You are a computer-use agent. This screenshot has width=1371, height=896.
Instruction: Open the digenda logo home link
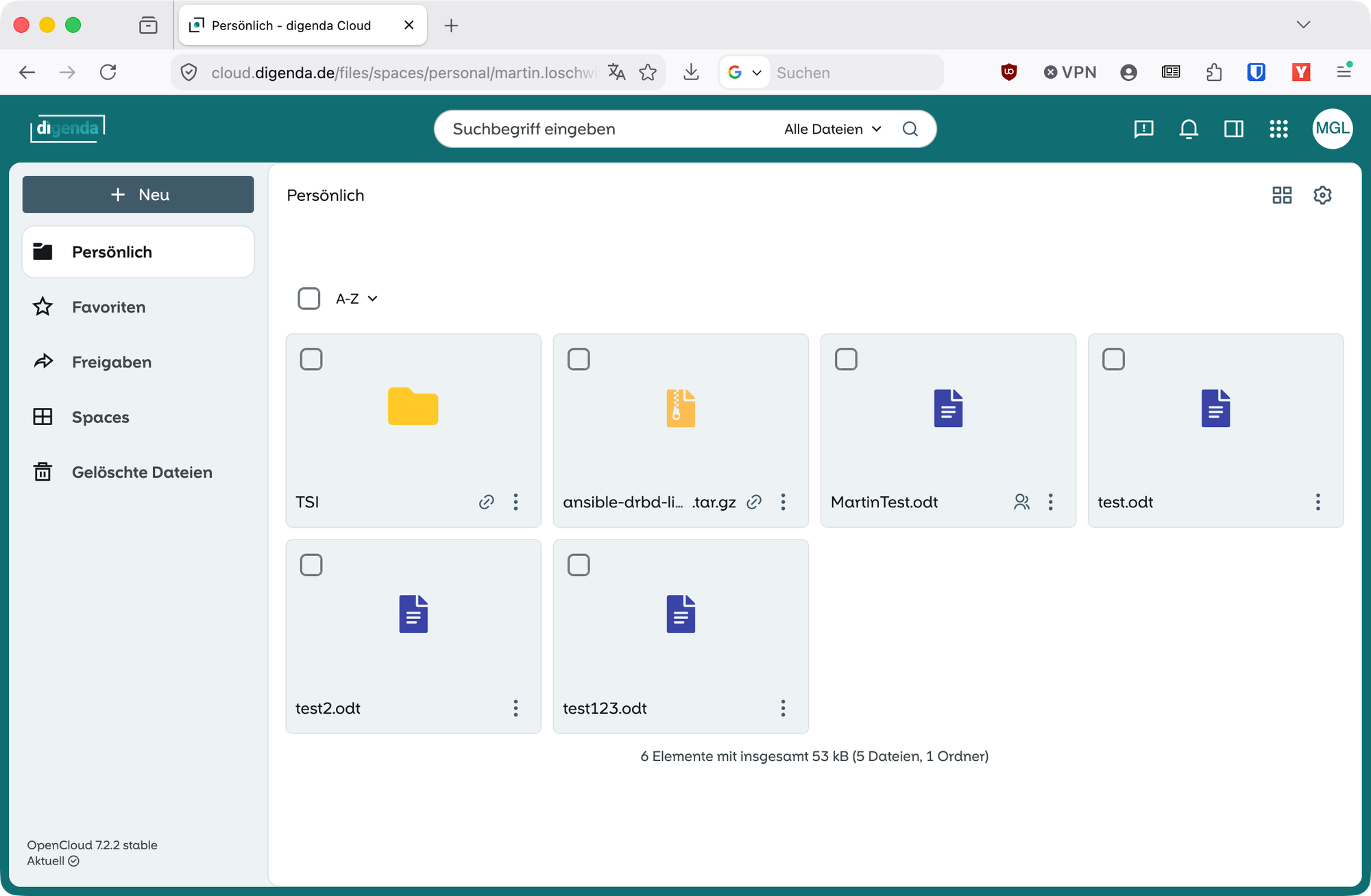pyautogui.click(x=67, y=128)
